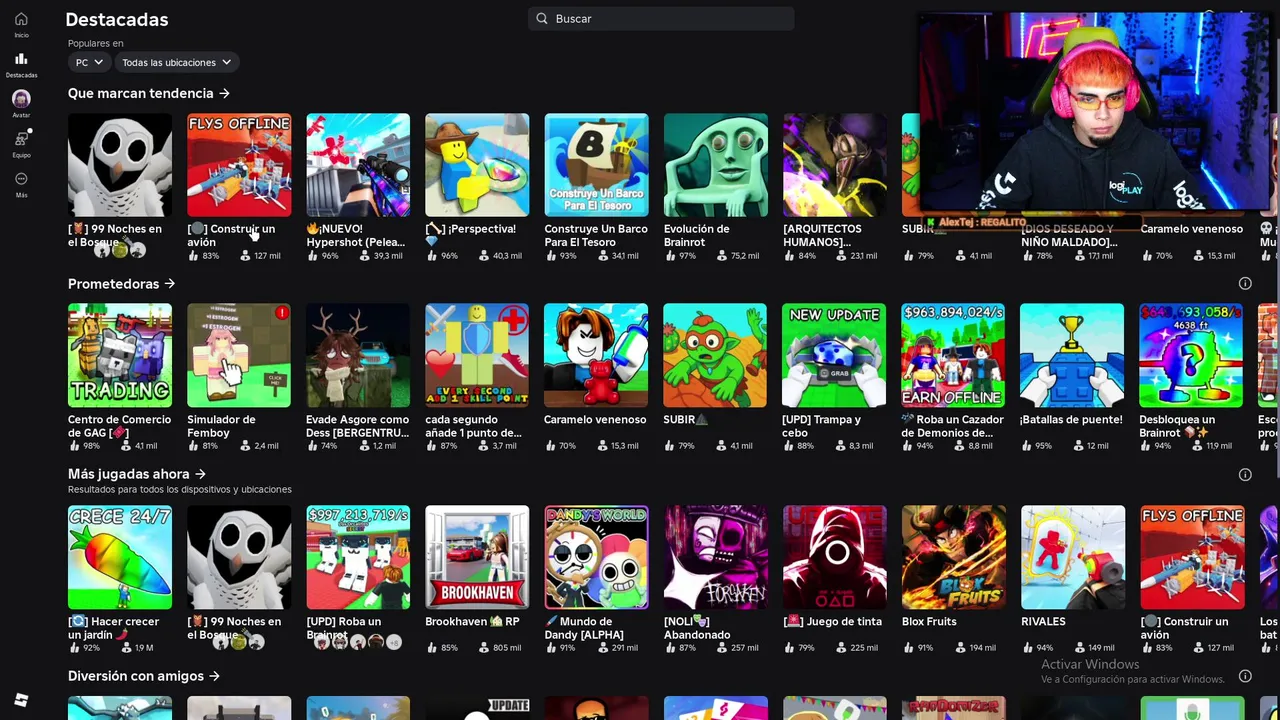
Task: Open the Juego de tinta thumbnail
Action: tap(835, 558)
